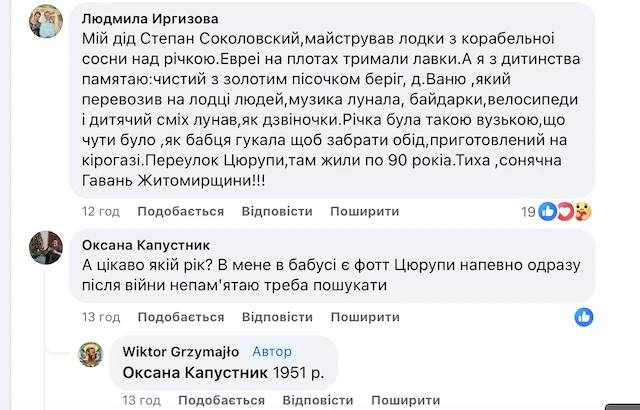Open reactions list showing 19 reactions
The height and width of the screenshot is (410, 640).
(528, 211)
